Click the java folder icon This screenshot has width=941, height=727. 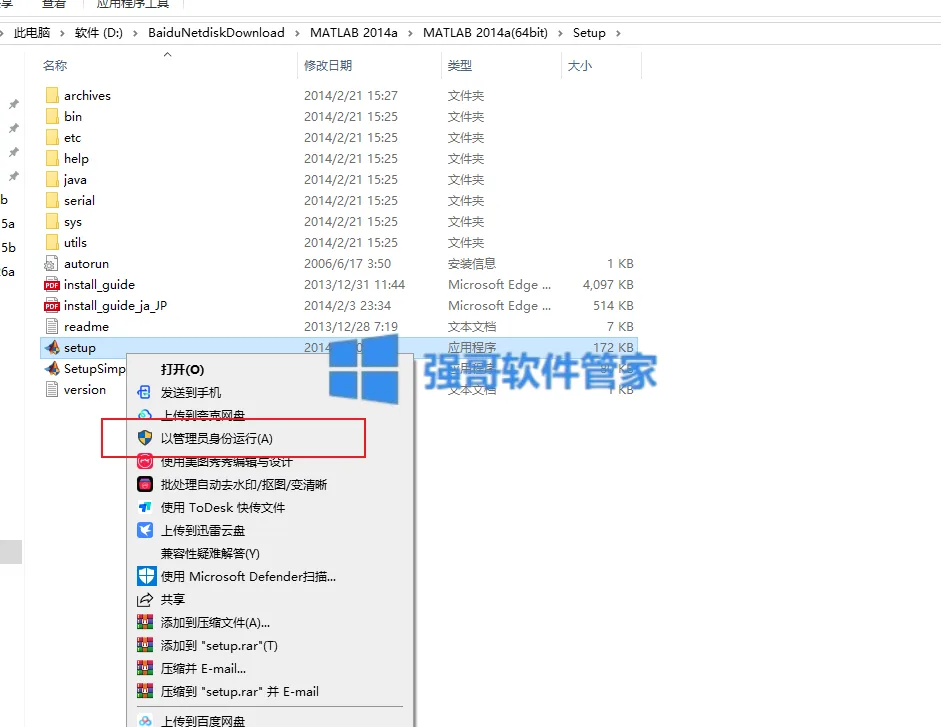pos(52,179)
